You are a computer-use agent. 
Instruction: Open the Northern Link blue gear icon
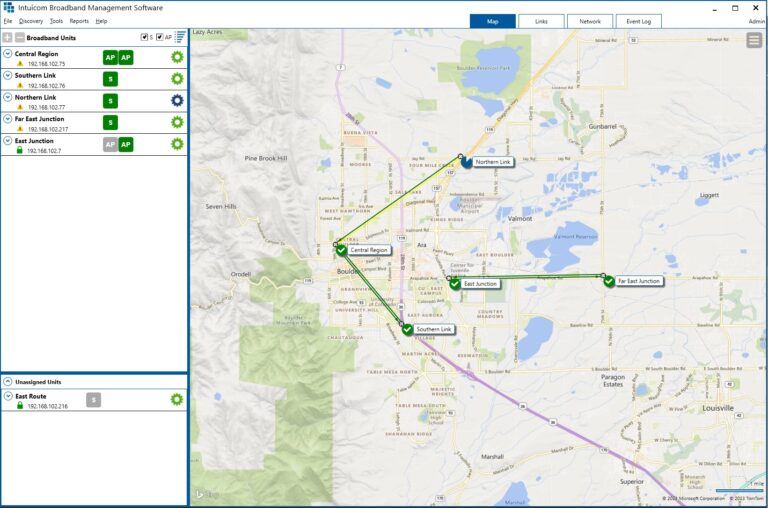pyautogui.click(x=177, y=100)
